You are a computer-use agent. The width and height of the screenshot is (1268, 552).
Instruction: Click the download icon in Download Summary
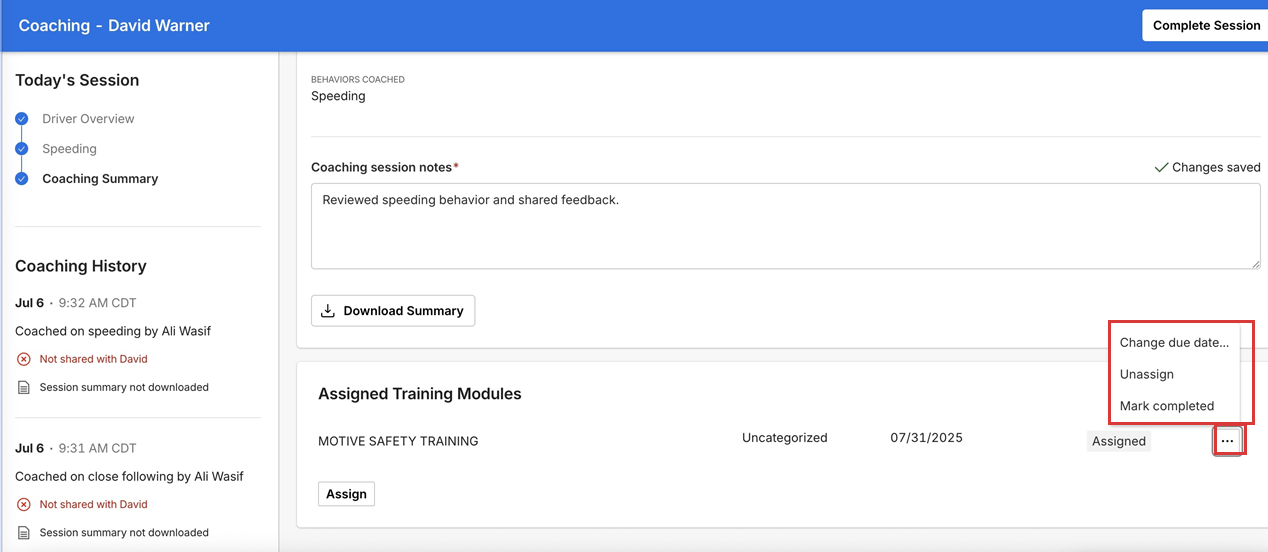(327, 311)
